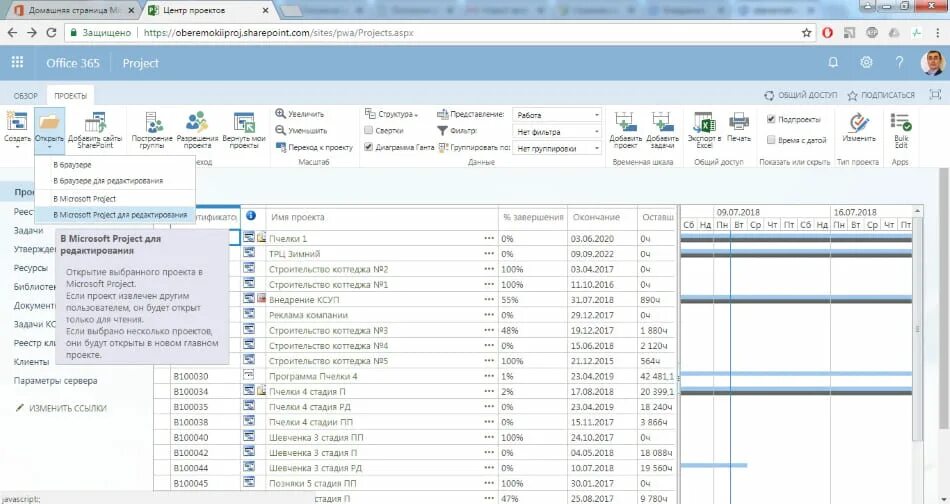Click the Открыть folder icon
The height and width of the screenshot is (504, 950).
[x=49, y=122]
